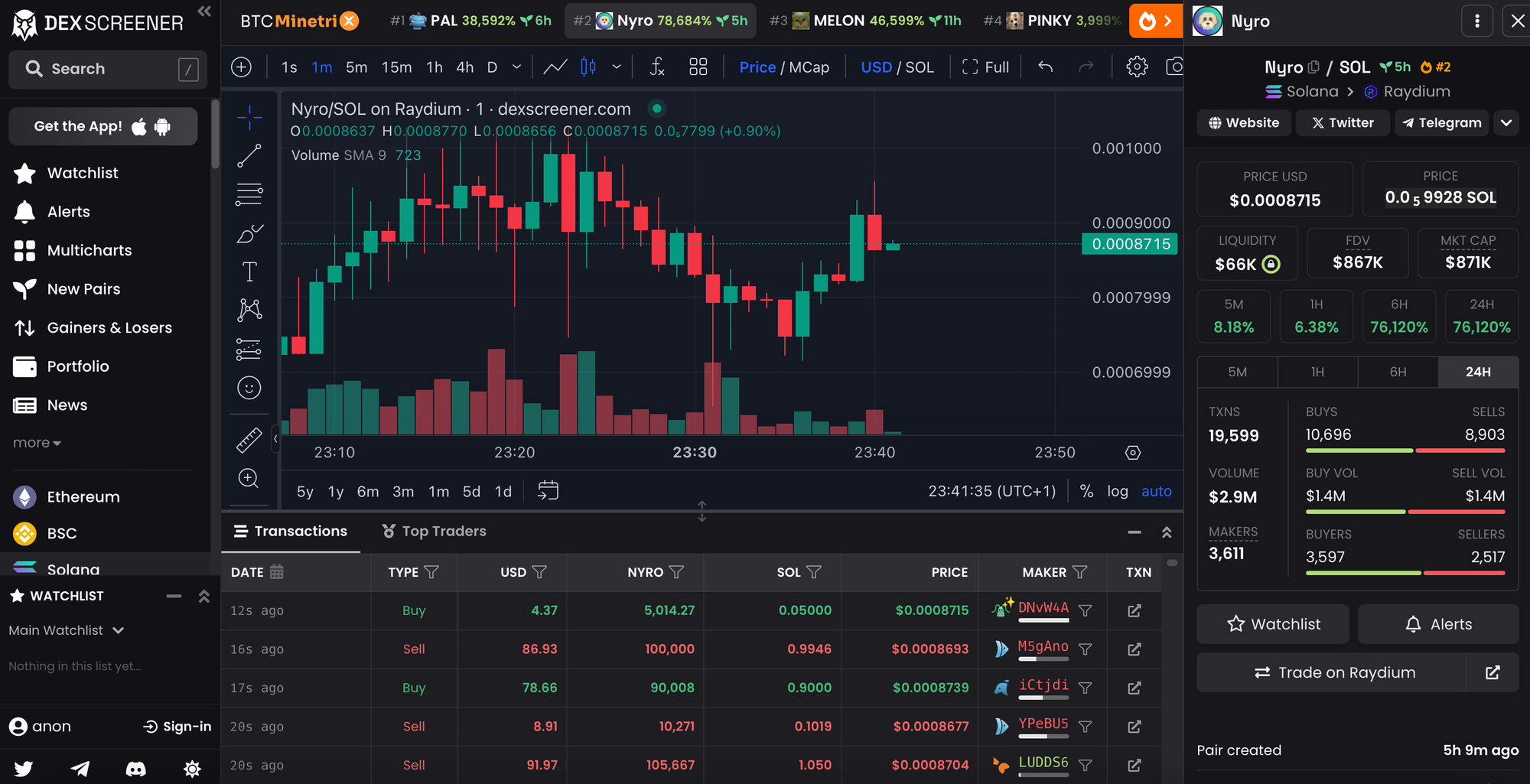Select the ruler measure tool

[249, 440]
